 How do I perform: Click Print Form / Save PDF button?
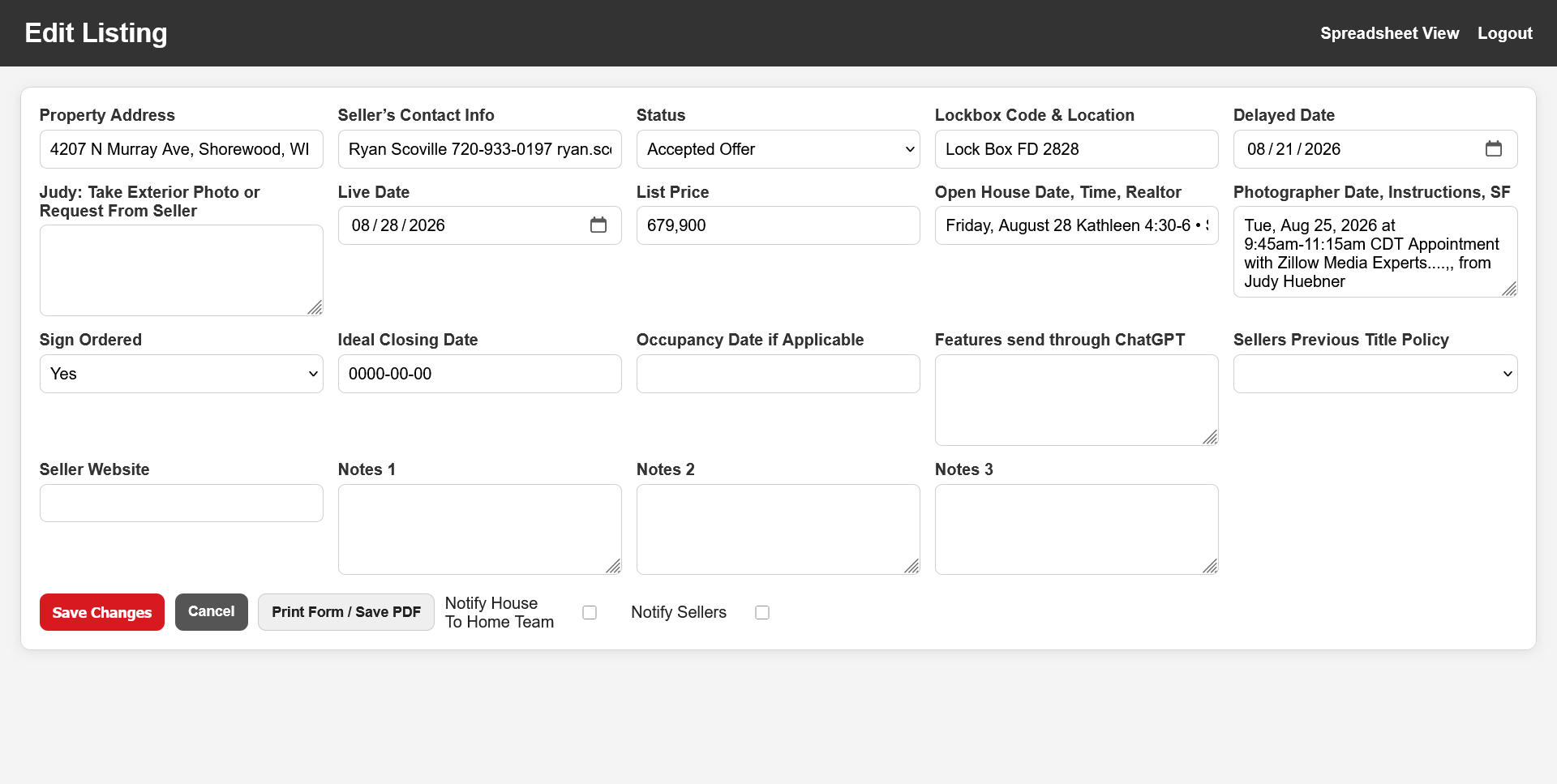(346, 612)
